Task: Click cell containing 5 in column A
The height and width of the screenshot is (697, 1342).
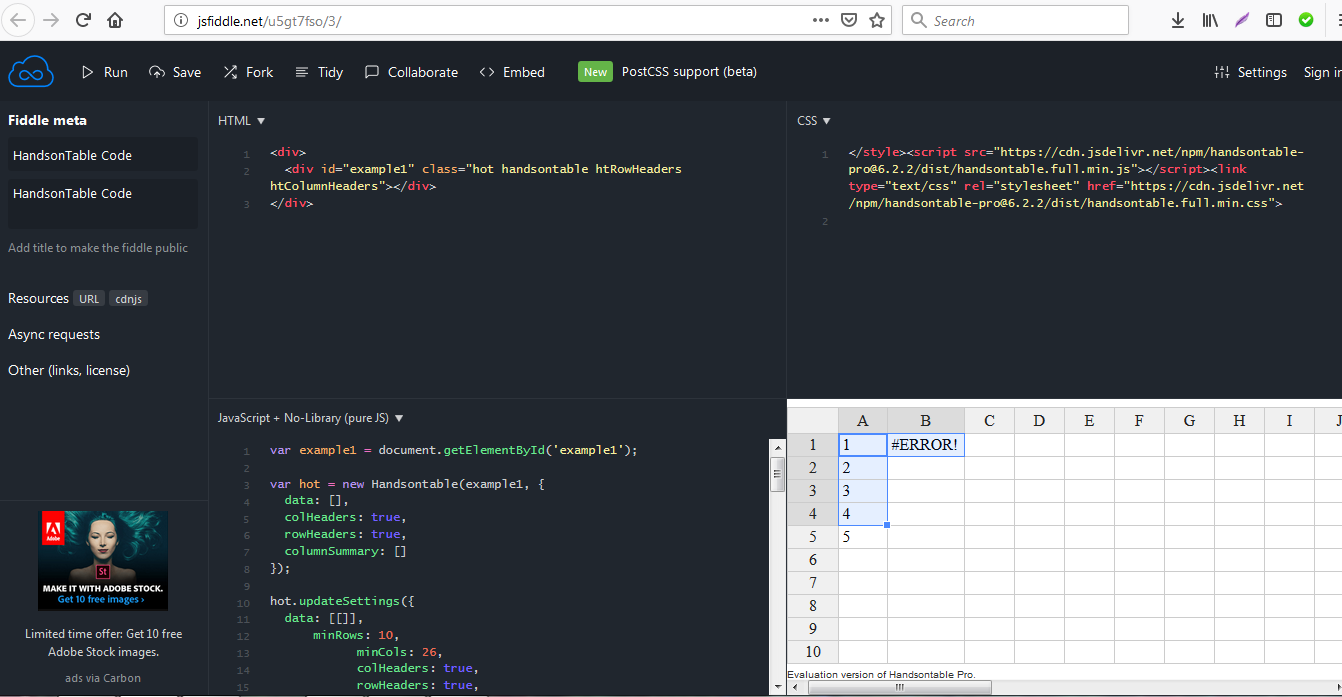Action: 863,537
